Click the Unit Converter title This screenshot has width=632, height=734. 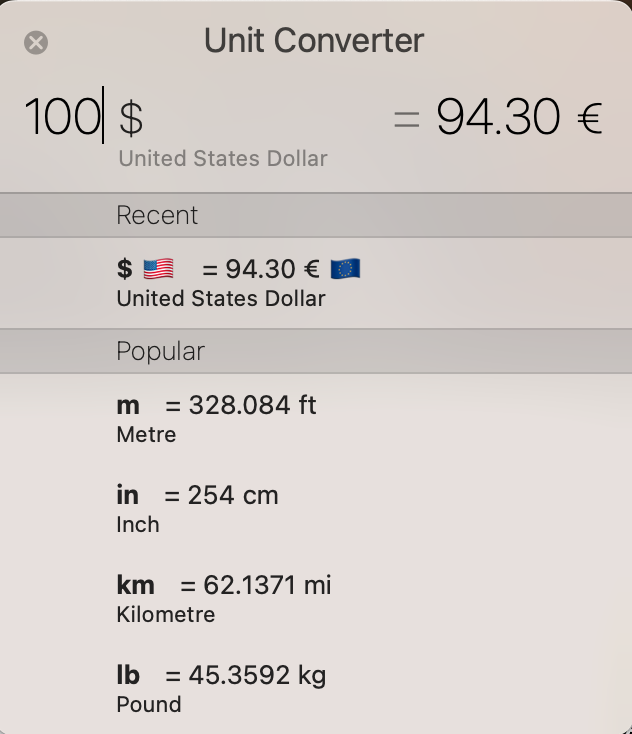pyautogui.click(x=314, y=40)
